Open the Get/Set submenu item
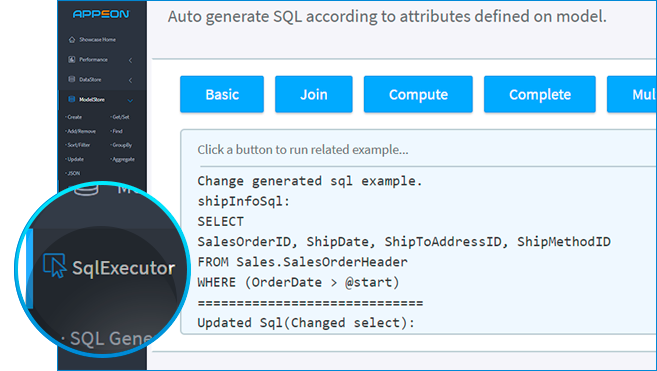This screenshot has width=657, height=371. point(120,117)
